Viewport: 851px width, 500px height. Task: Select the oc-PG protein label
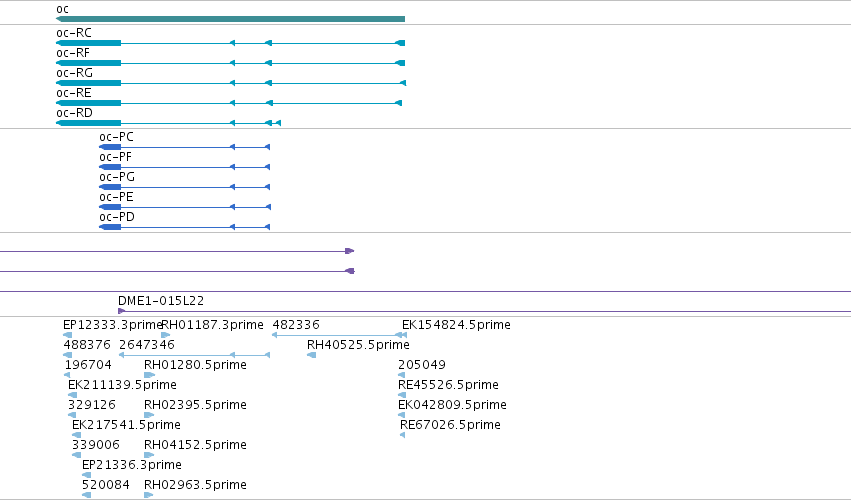click(117, 178)
